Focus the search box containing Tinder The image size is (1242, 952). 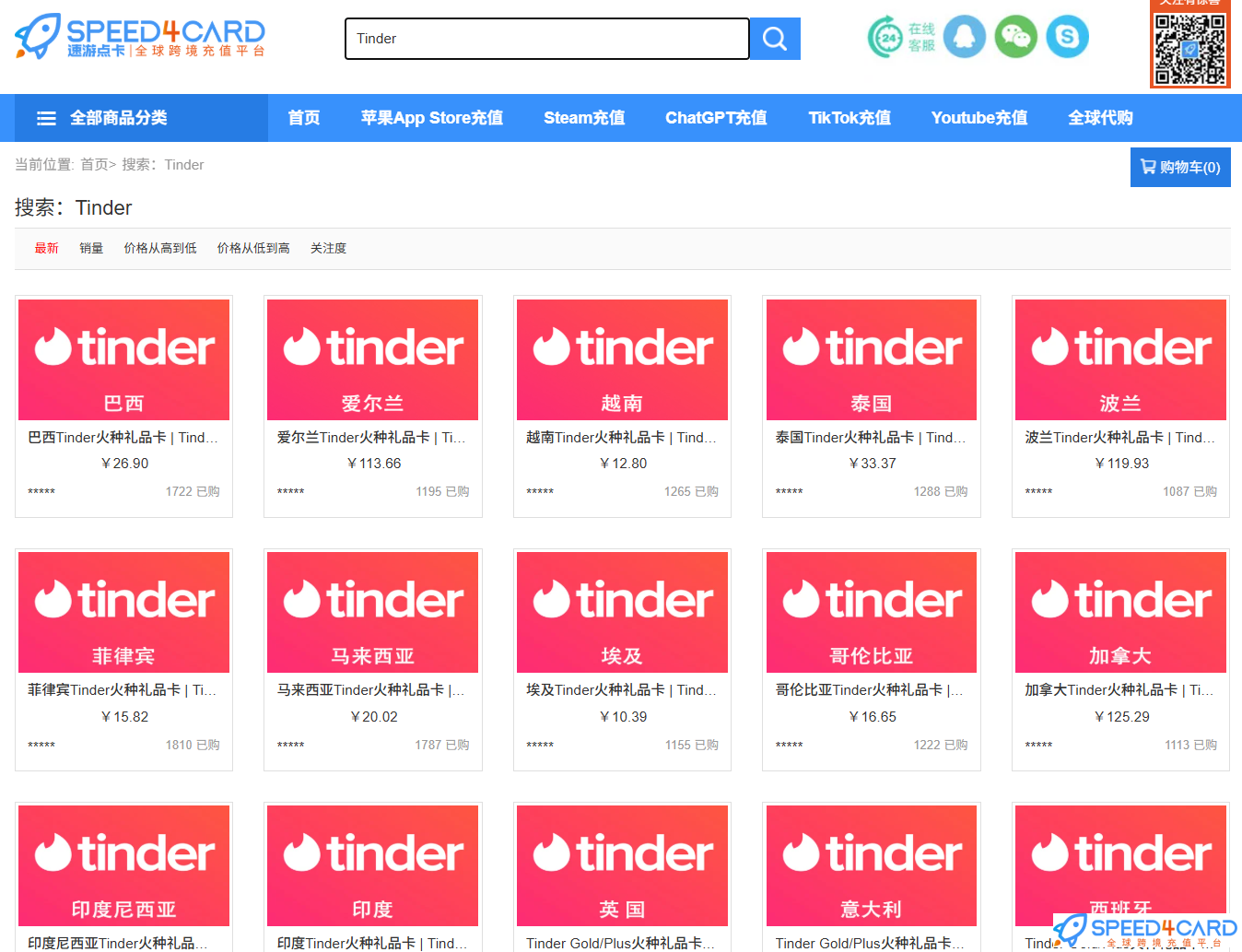[547, 39]
